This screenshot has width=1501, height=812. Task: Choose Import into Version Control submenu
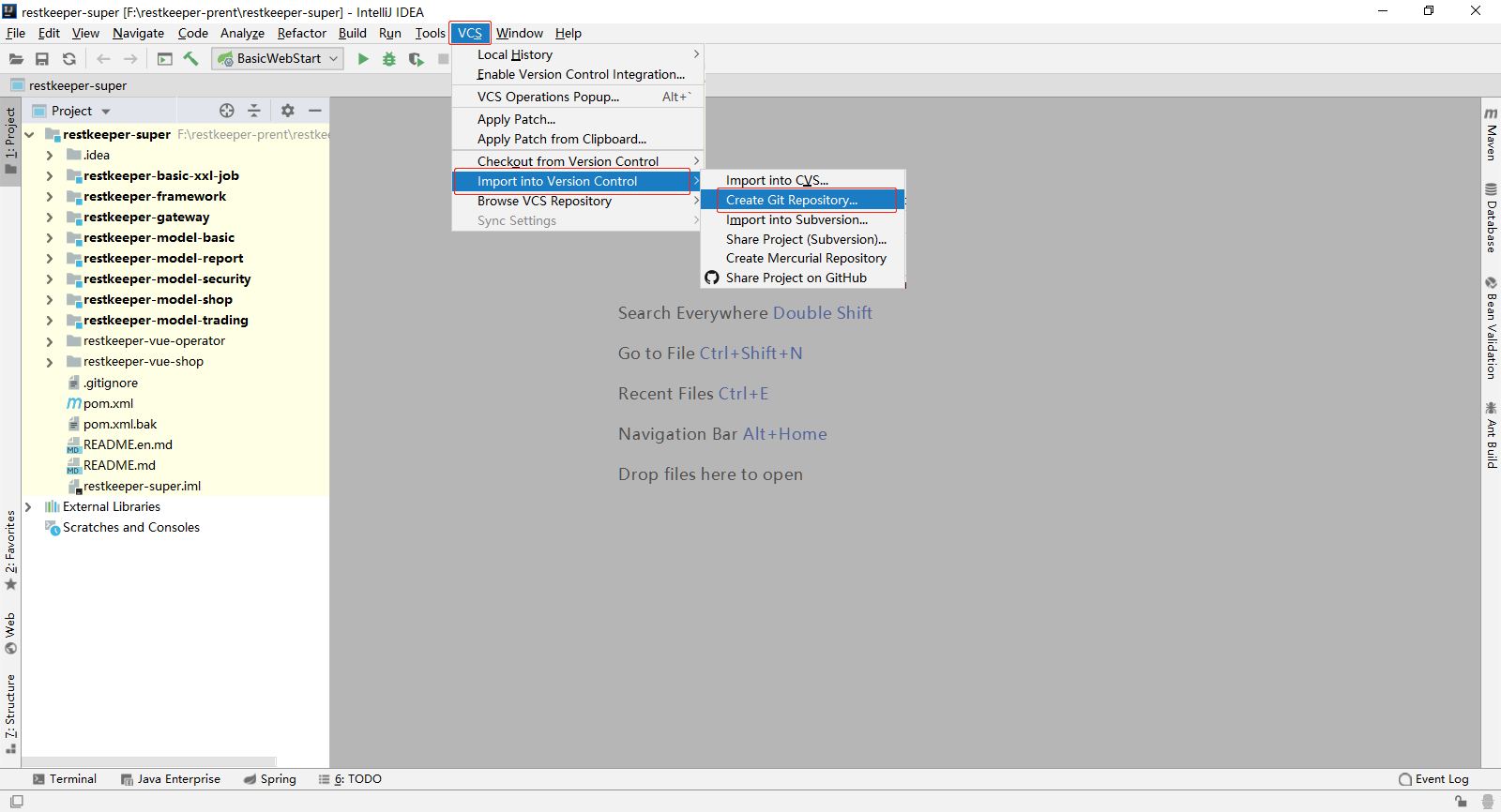click(578, 182)
